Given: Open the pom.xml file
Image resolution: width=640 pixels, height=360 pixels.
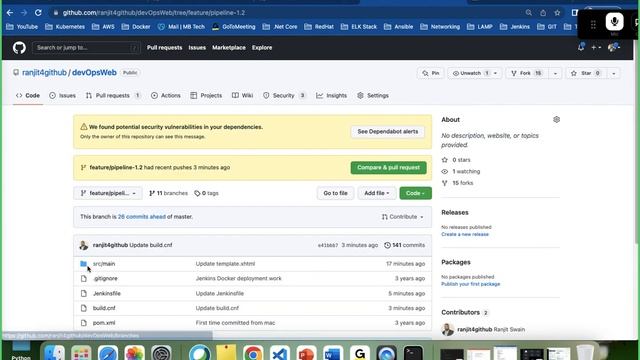Looking at the screenshot, I should pos(104,323).
